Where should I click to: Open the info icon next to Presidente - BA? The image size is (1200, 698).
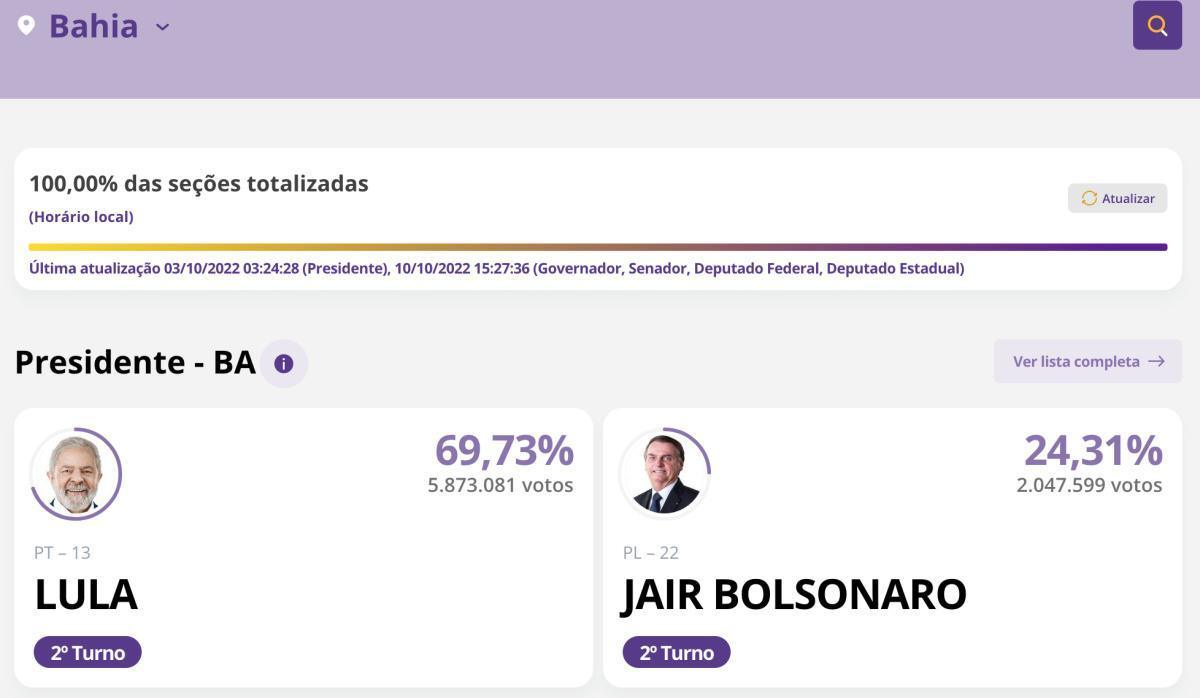284,363
